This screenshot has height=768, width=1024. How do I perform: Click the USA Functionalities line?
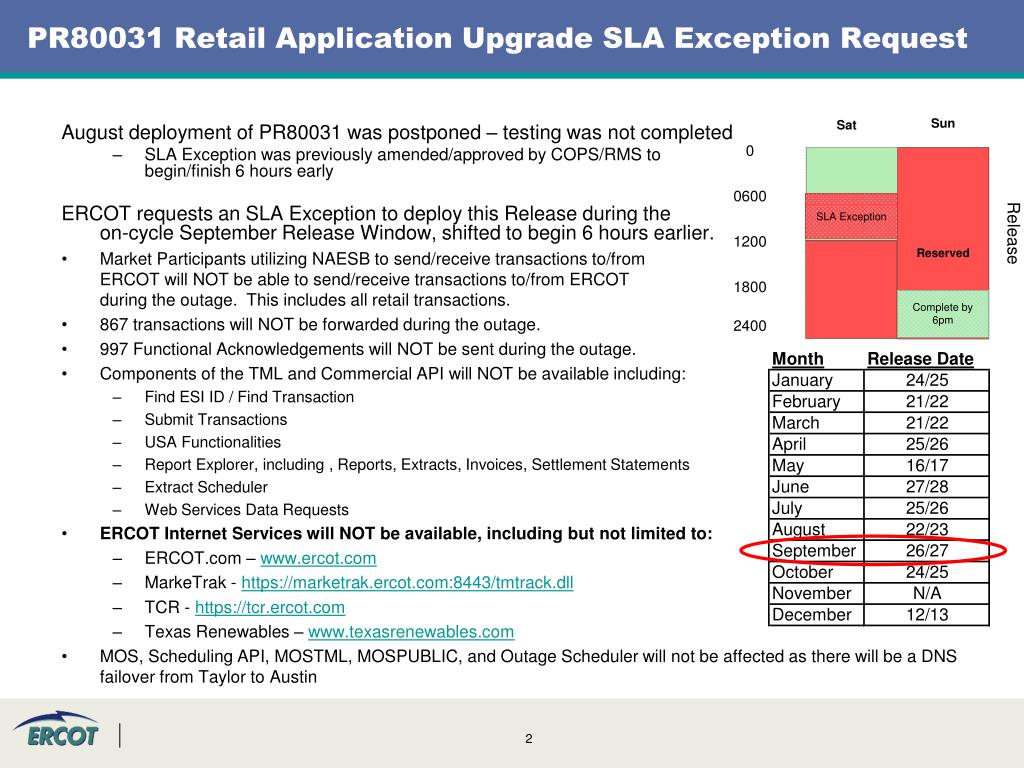tap(212, 442)
